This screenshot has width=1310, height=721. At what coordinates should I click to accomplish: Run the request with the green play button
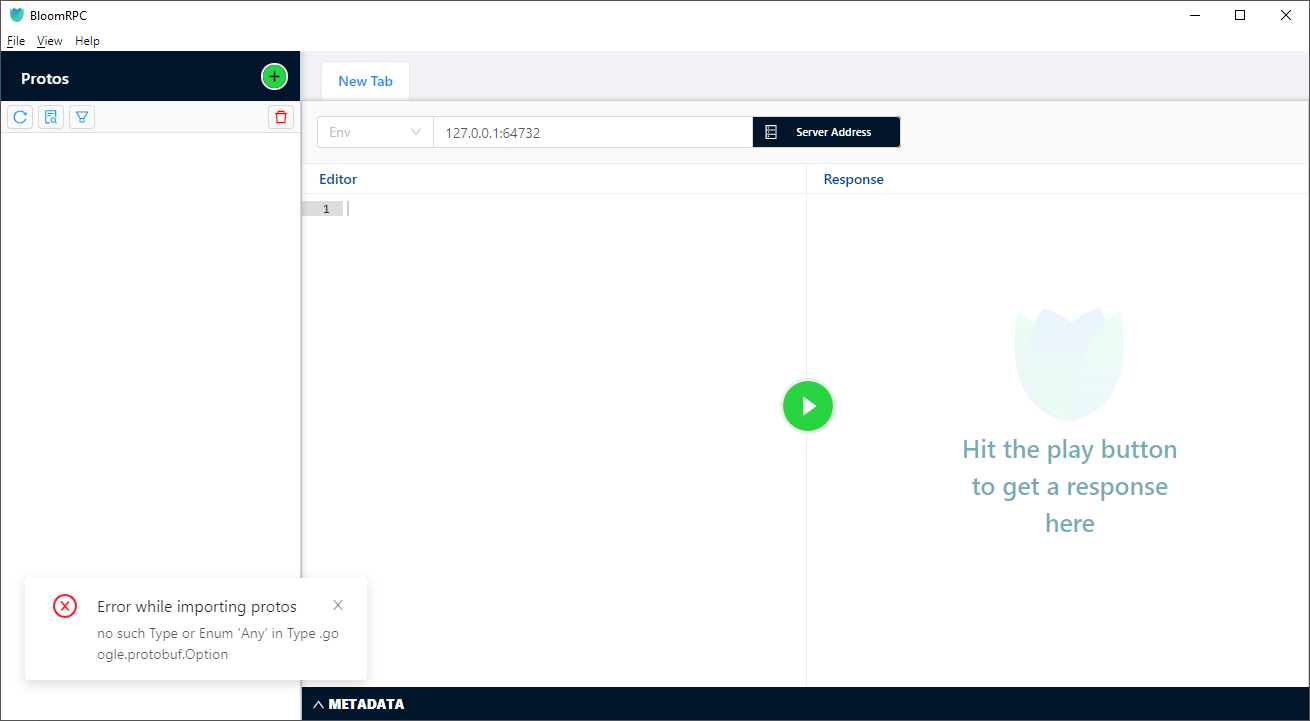[x=808, y=406]
